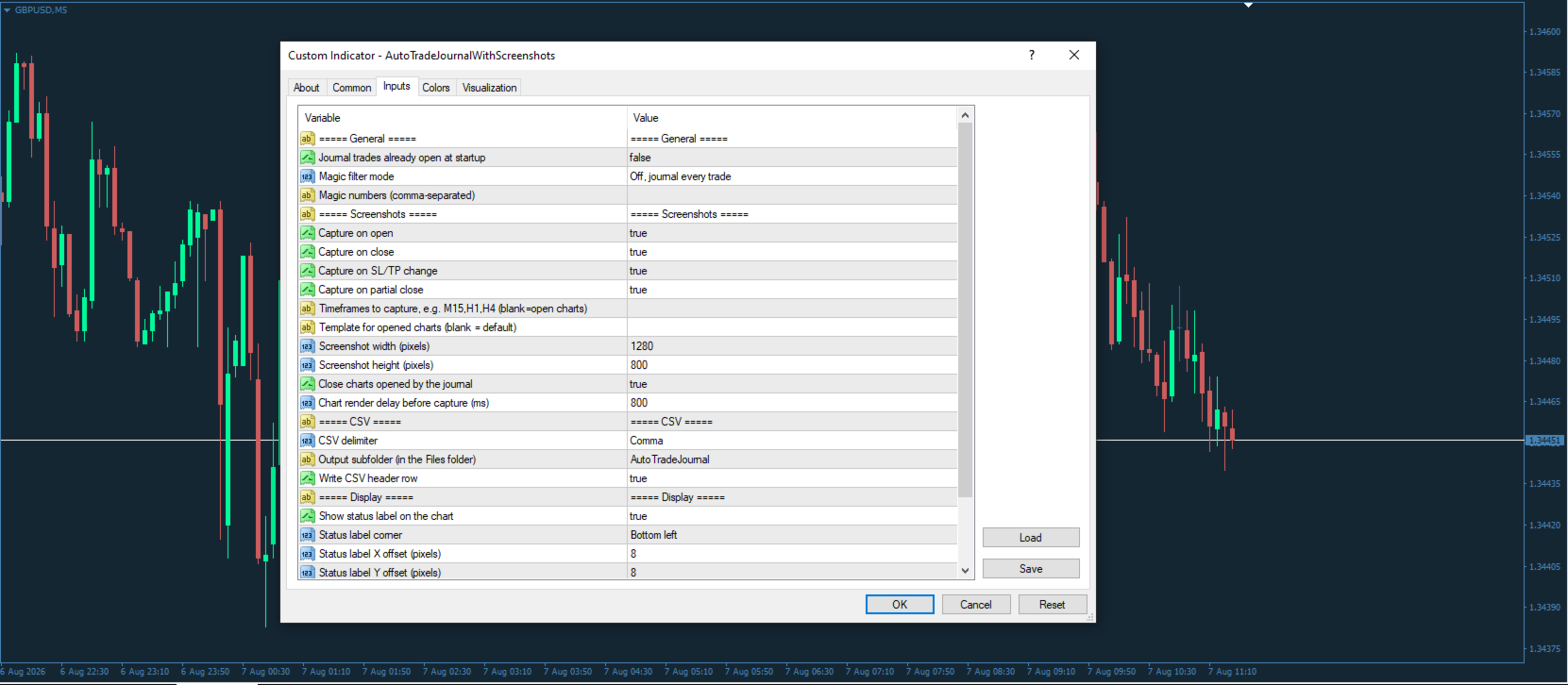1568x685 pixels.
Task: Click the inputs list vertical scrollbar thumb
Action: 965,310
